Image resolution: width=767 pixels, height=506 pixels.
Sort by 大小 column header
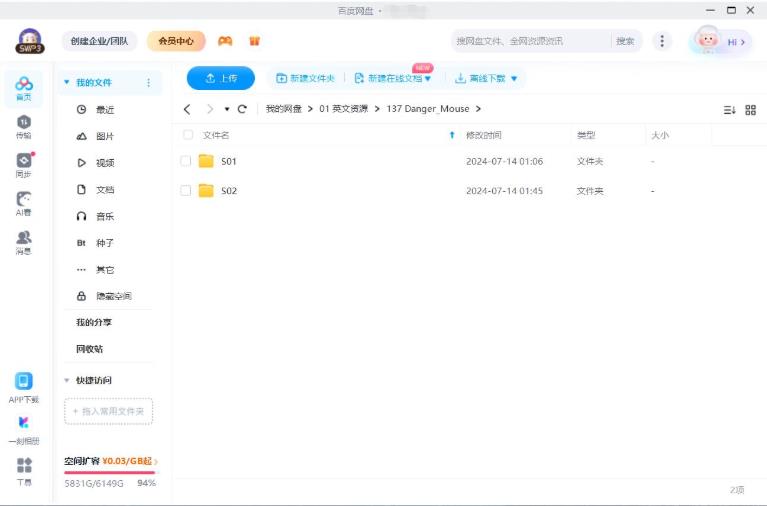tap(660, 135)
